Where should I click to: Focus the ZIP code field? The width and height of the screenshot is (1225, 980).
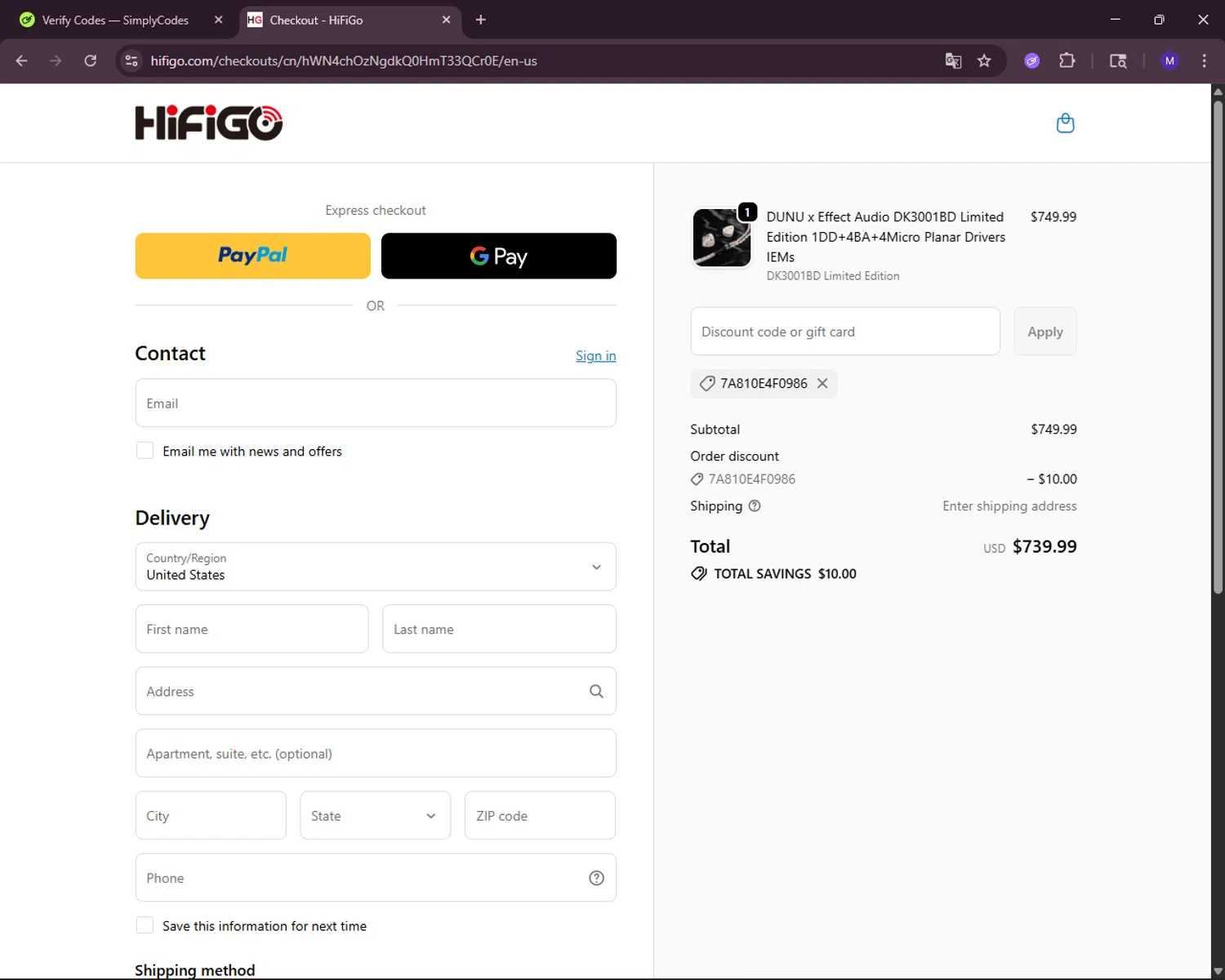tap(540, 815)
